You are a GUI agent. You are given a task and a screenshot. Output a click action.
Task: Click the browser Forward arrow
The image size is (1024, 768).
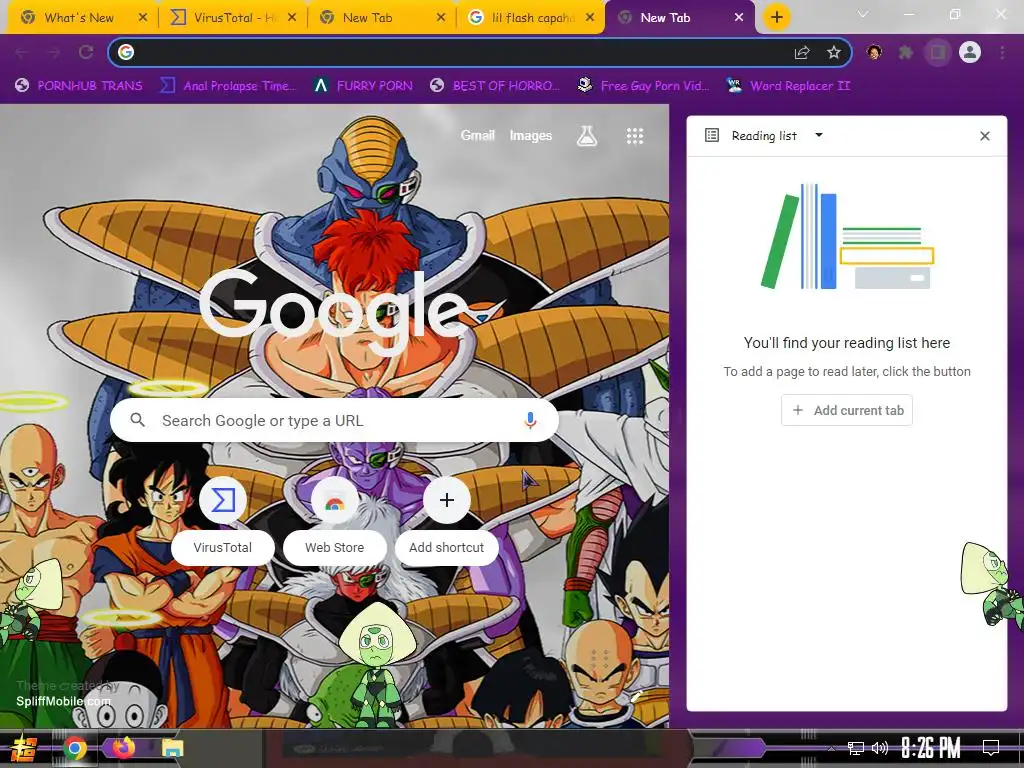[54, 52]
